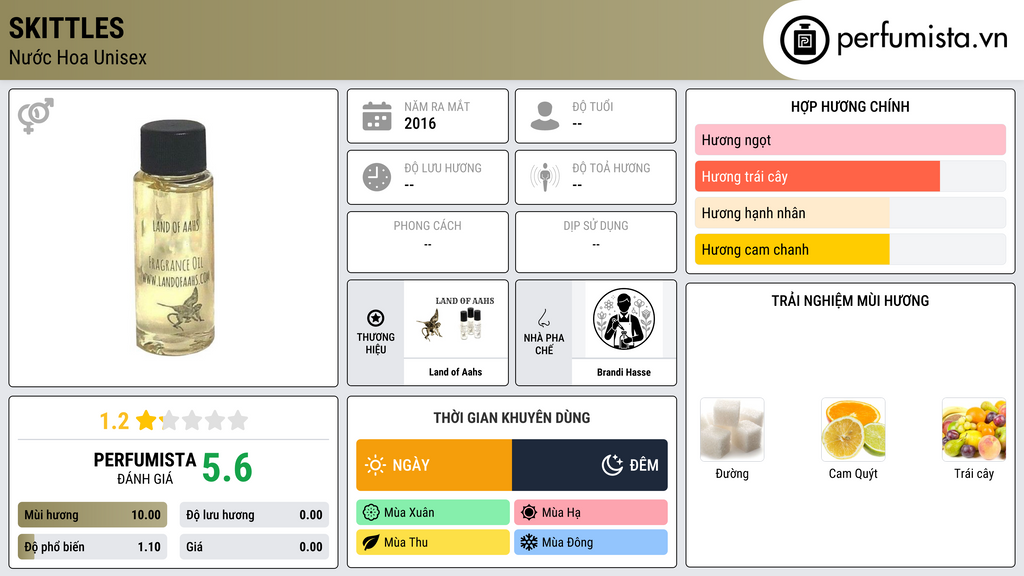This screenshot has width=1024, height=576.
Task: Click the launch year value 2016
Action: tap(420, 123)
